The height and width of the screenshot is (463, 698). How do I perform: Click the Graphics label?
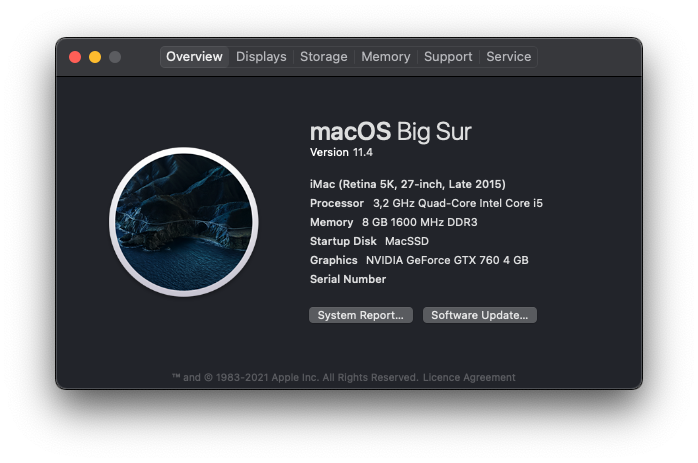point(333,260)
